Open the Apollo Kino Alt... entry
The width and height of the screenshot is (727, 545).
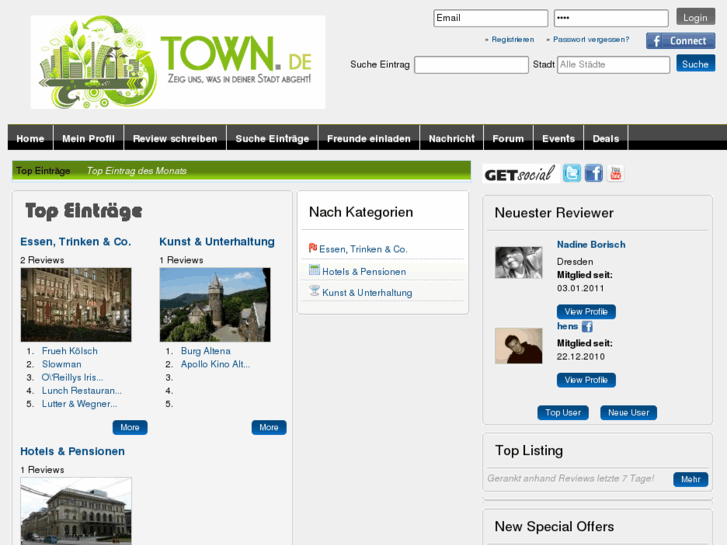point(215,364)
